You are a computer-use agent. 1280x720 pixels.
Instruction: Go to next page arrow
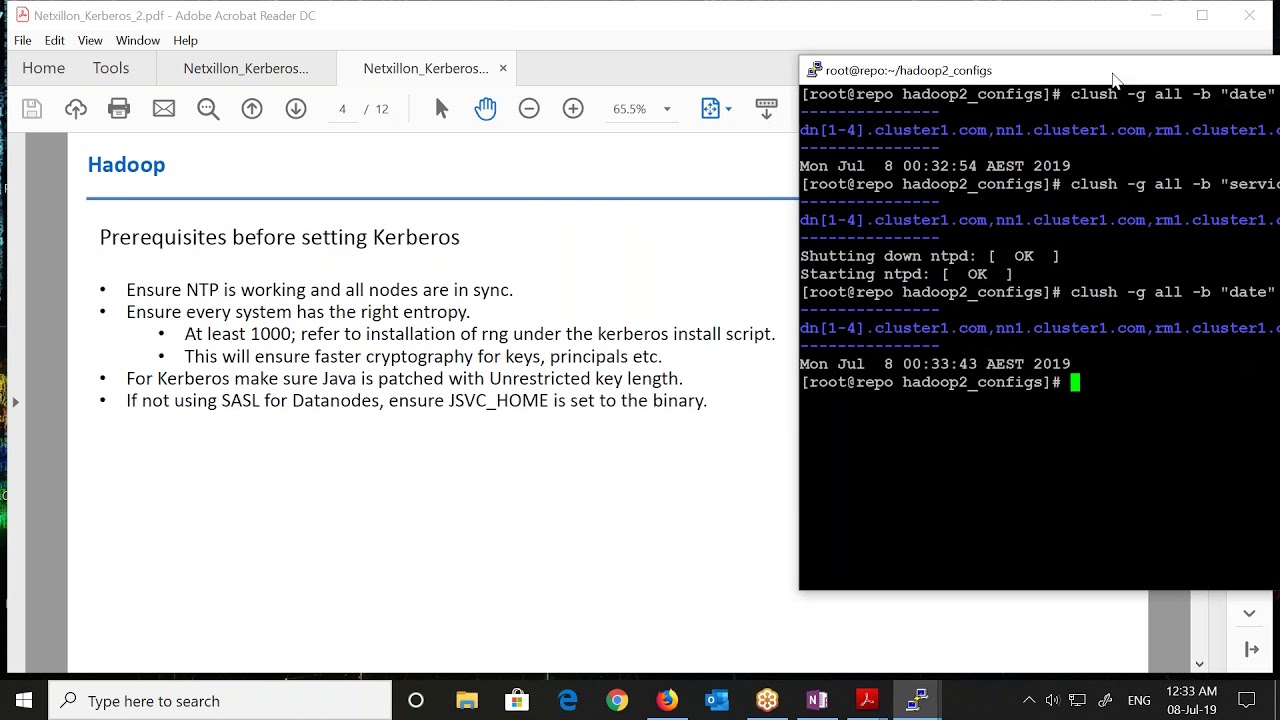click(296, 109)
